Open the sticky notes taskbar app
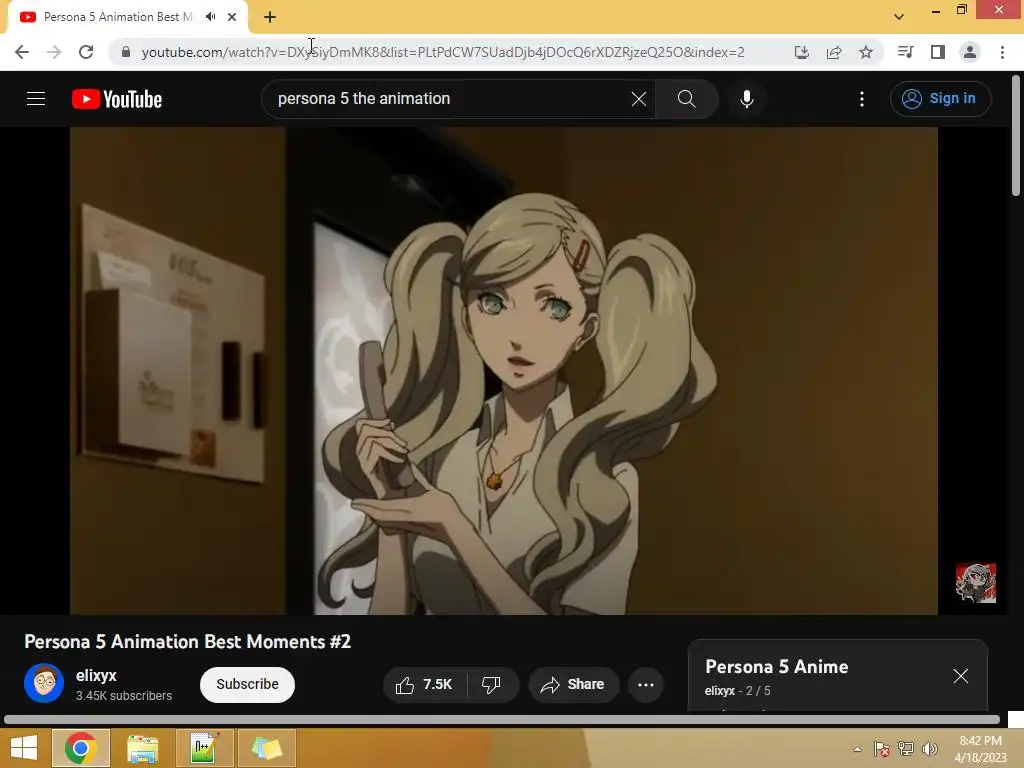The image size is (1024, 768). (266, 748)
